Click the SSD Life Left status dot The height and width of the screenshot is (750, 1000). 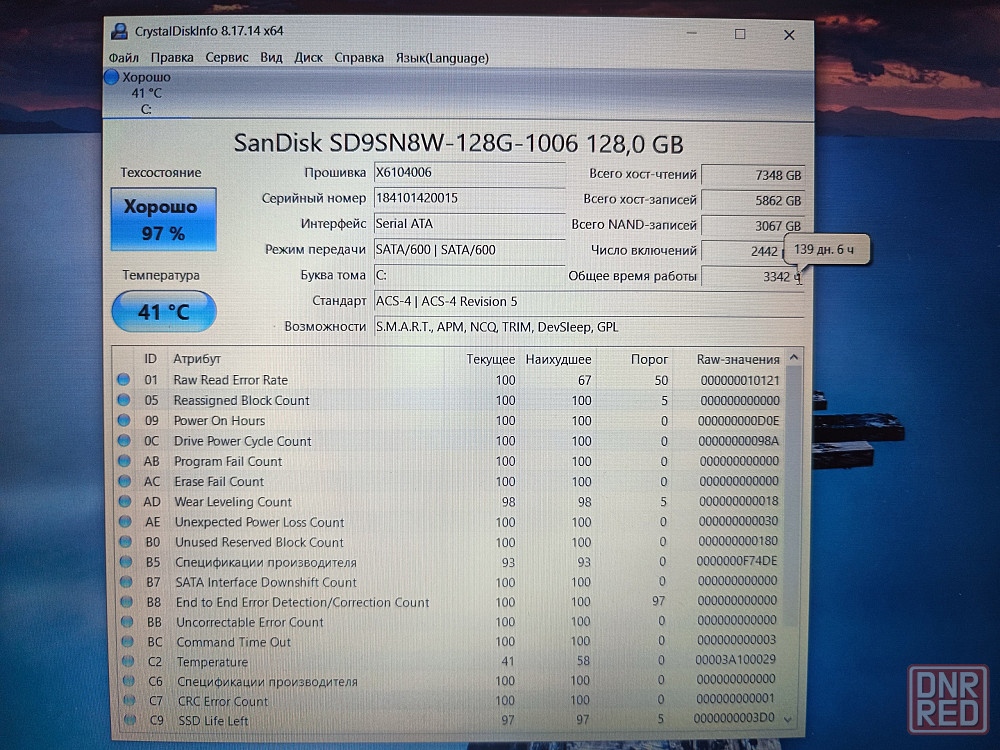[x=130, y=720]
